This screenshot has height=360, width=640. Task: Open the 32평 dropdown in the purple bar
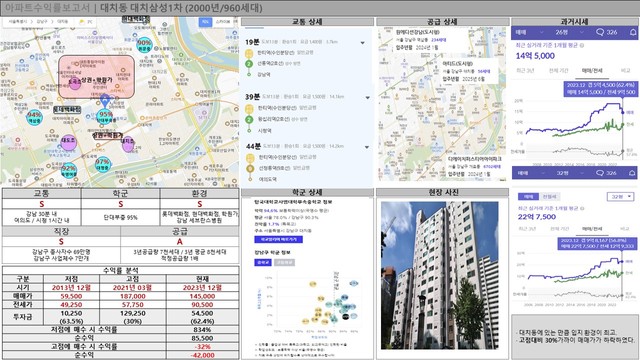[x=569, y=173]
